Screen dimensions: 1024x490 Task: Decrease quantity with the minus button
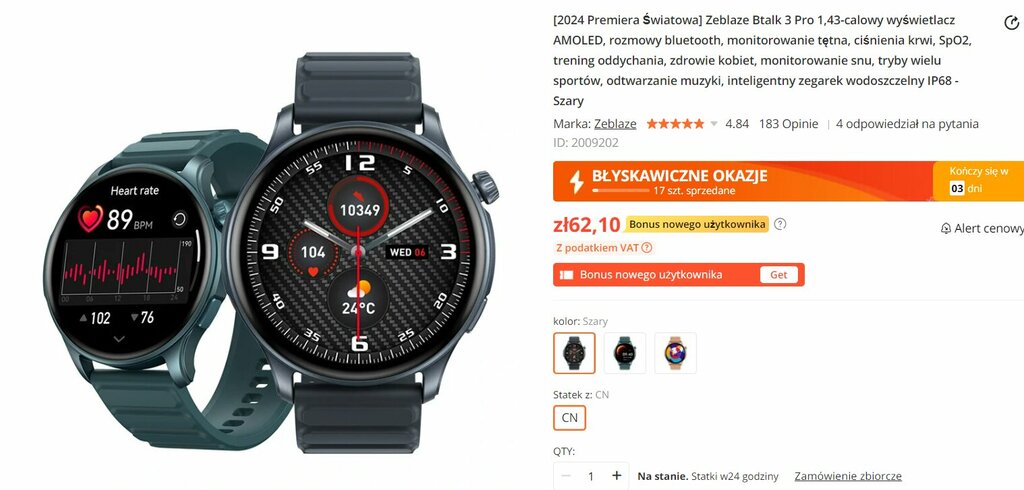pos(566,476)
